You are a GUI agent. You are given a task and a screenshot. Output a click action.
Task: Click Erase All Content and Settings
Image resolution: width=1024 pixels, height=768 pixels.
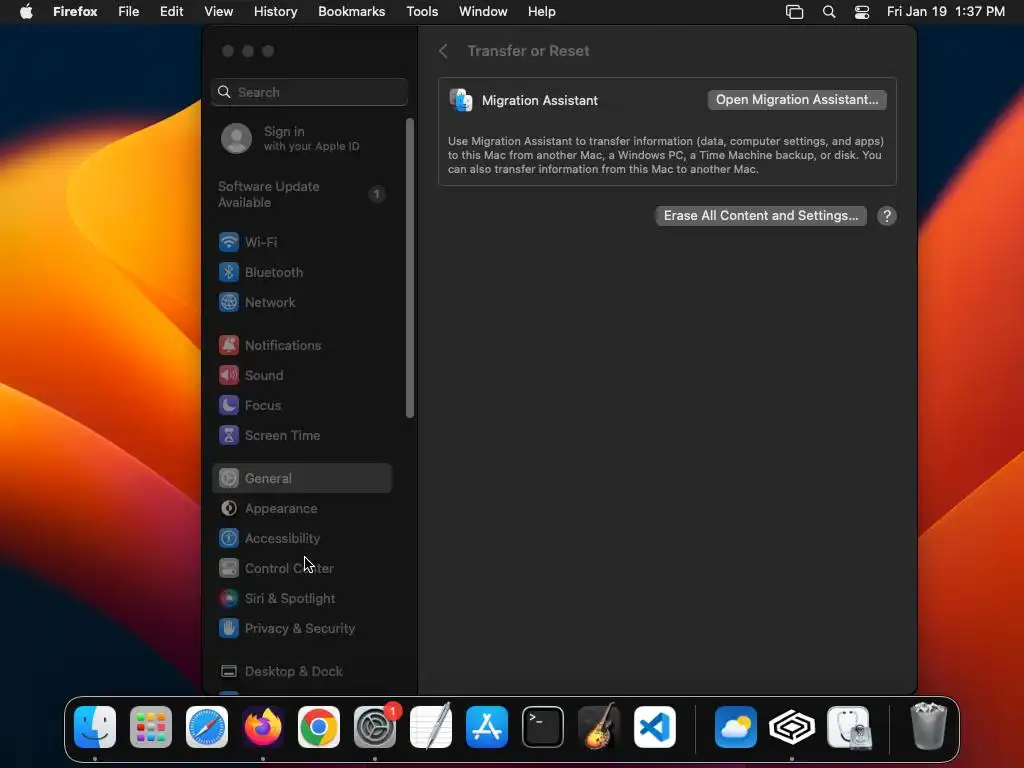pyautogui.click(x=761, y=216)
